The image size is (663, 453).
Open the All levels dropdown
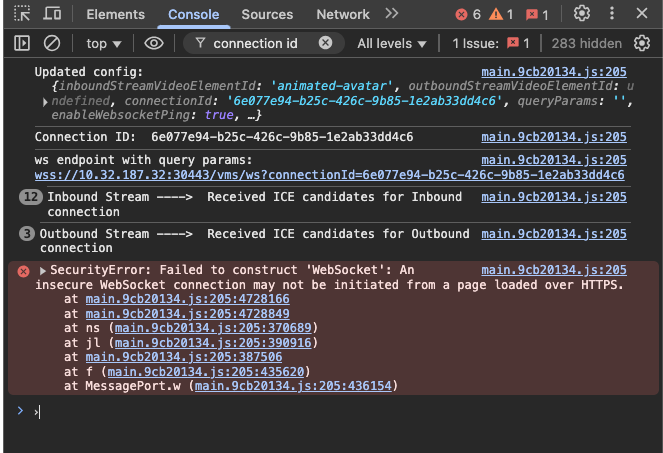tap(392, 44)
